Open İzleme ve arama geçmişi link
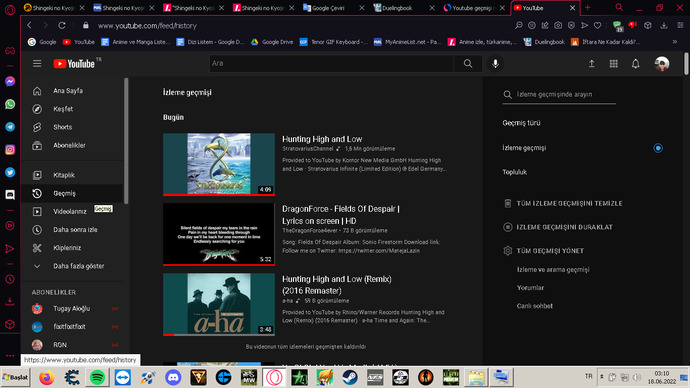Viewport: 690px width, 388px height. tap(553, 270)
